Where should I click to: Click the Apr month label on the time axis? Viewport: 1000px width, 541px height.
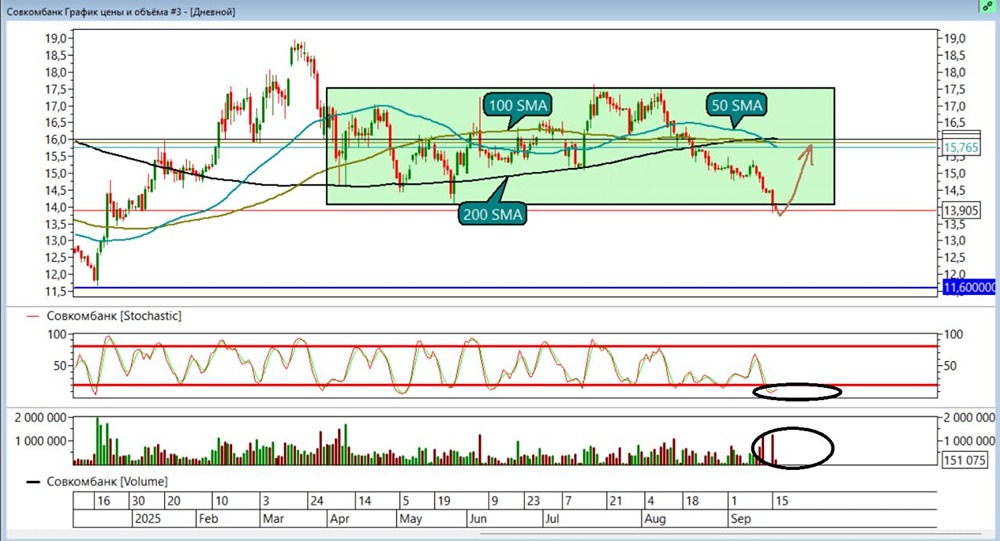[x=340, y=519]
